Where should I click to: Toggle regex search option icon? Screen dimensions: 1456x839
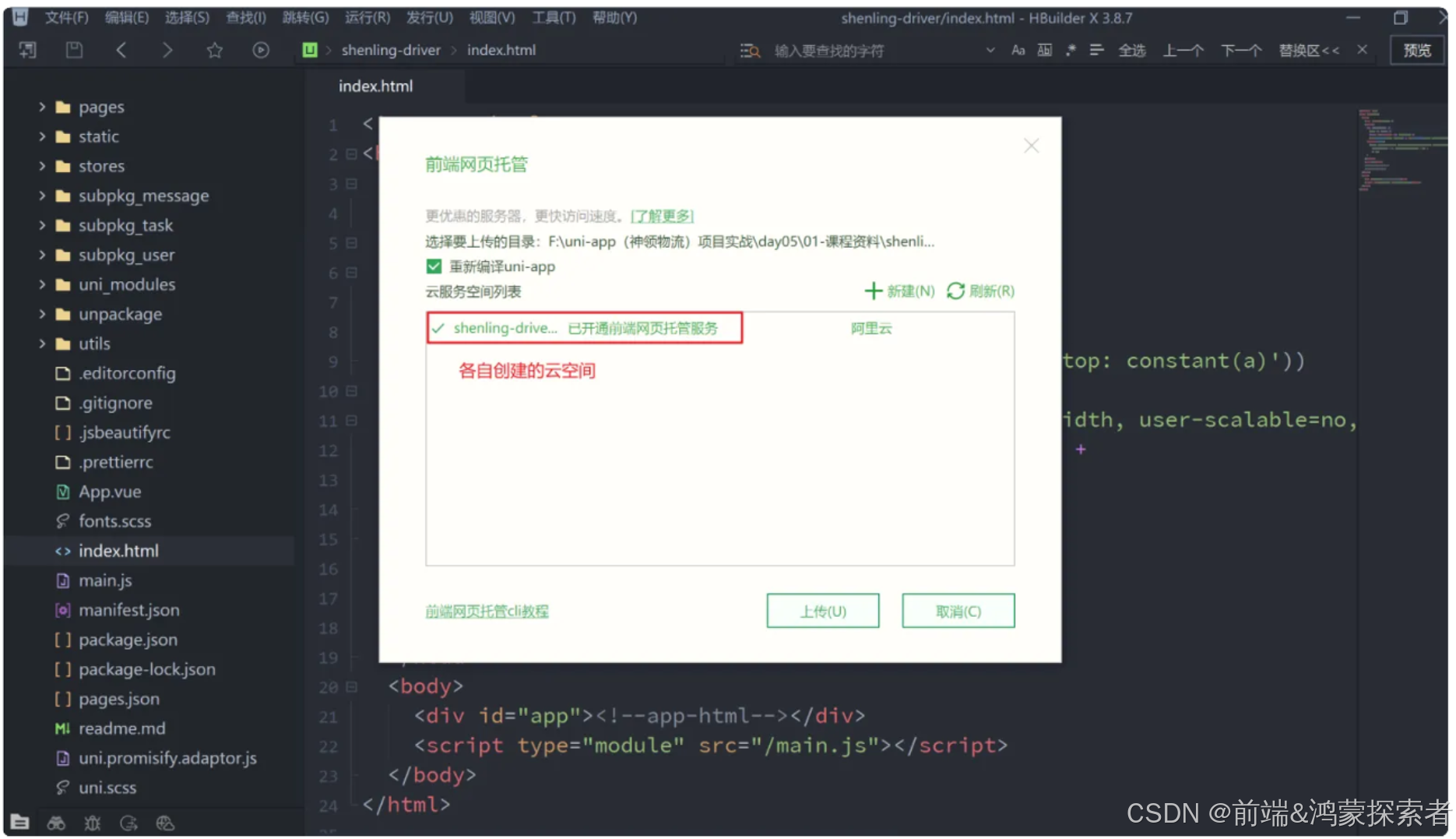(x=1071, y=51)
